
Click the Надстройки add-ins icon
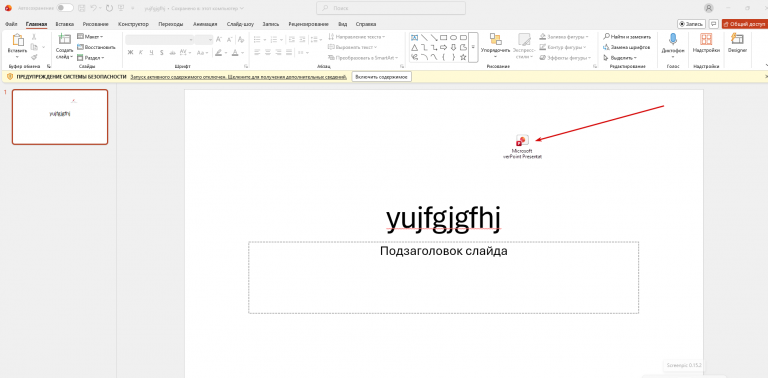[x=706, y=40]
